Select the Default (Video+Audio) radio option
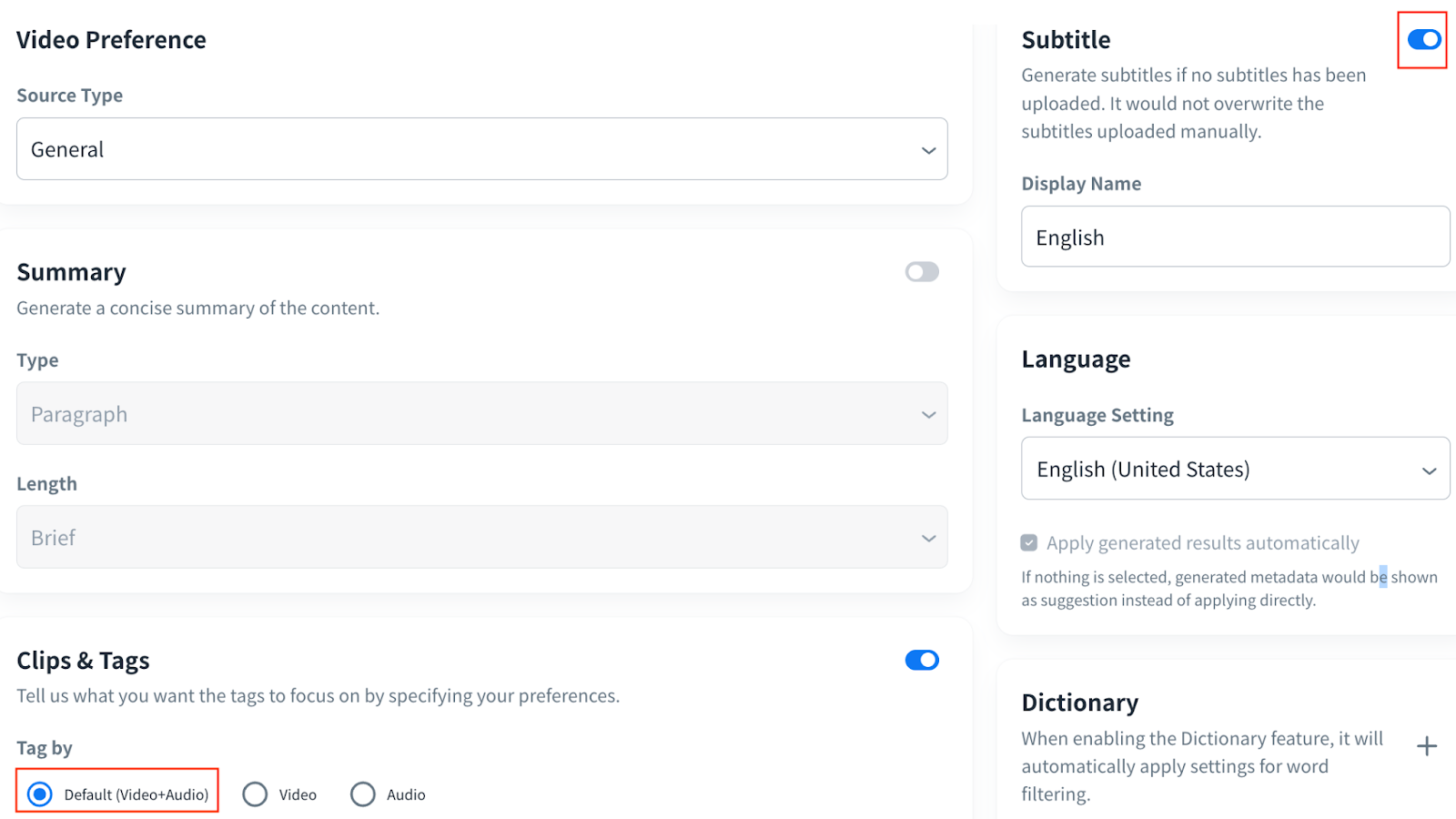 tap(40, 794)
